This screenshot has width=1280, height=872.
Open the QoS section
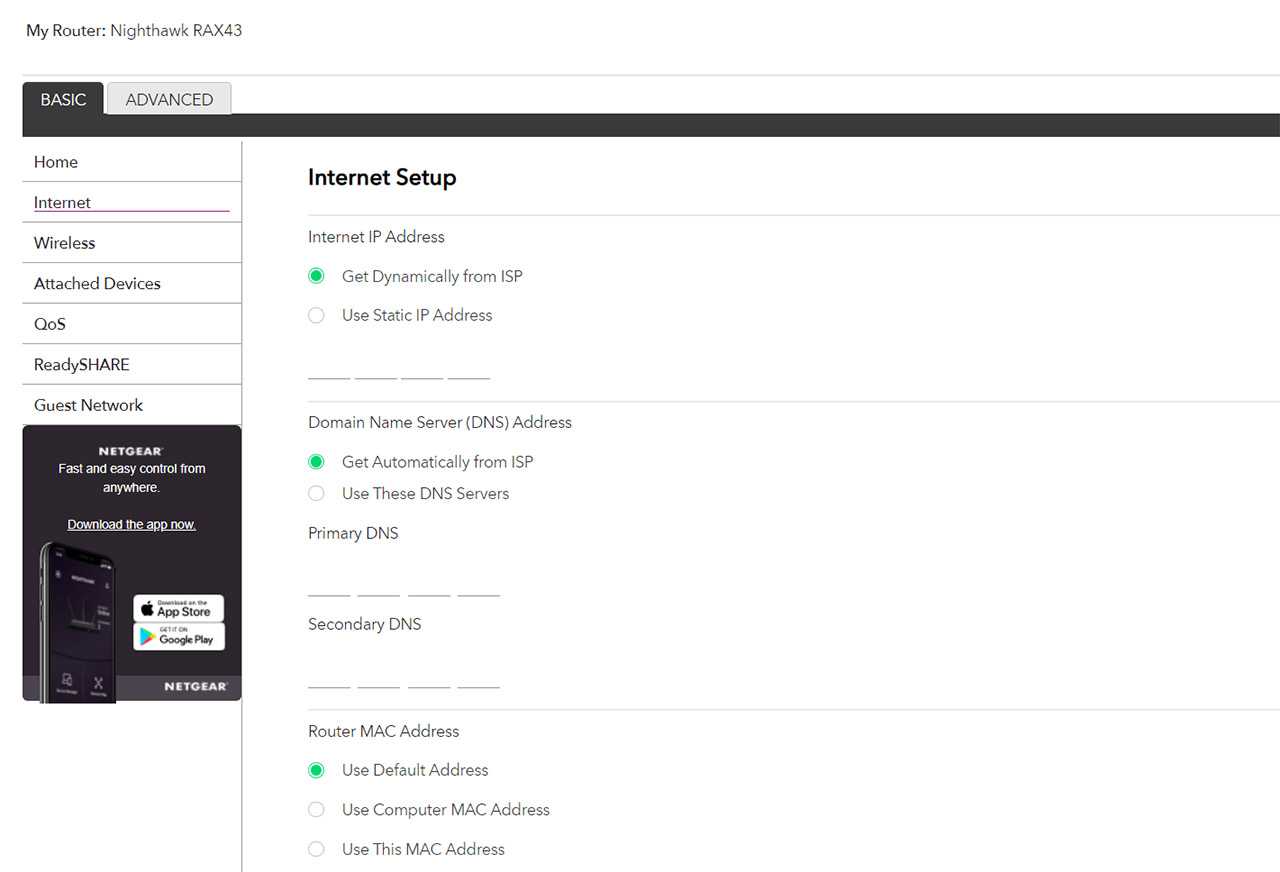click(50, 324)
